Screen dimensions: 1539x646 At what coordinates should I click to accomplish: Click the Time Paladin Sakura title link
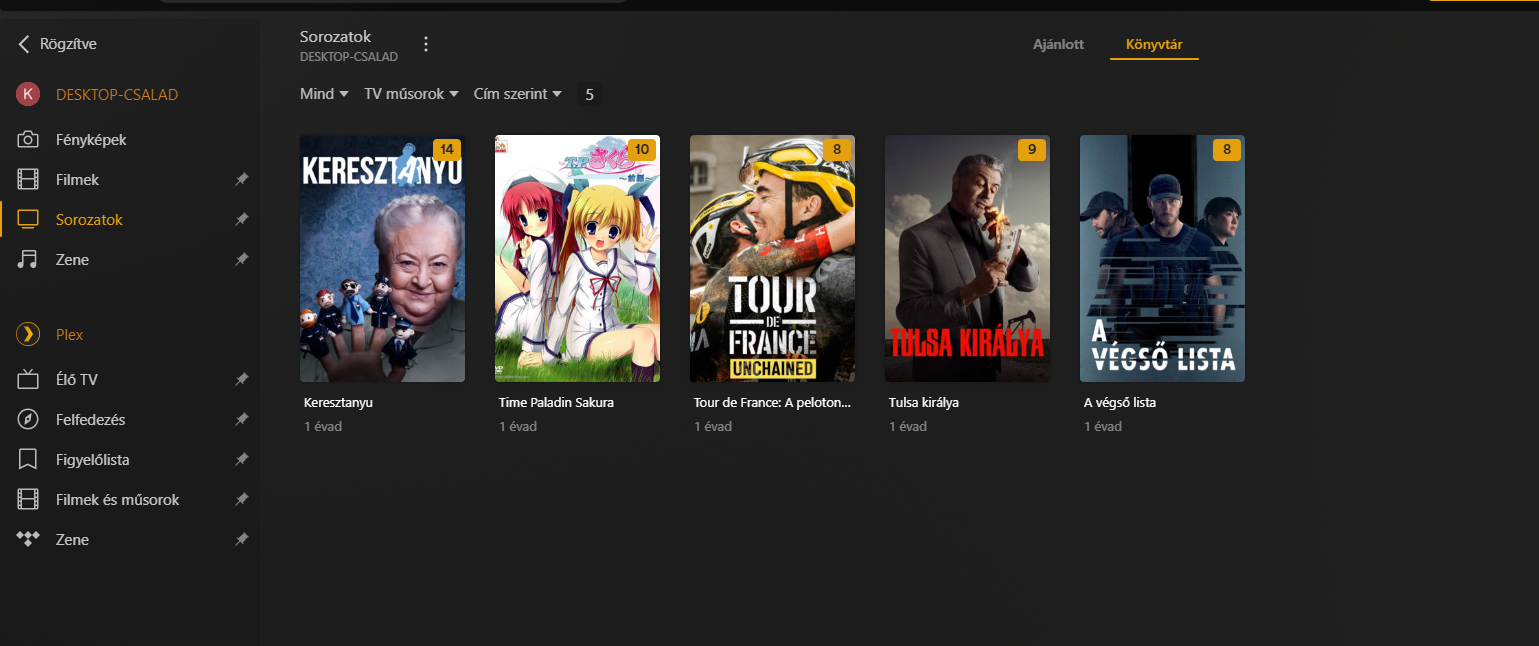click(556, 403)
